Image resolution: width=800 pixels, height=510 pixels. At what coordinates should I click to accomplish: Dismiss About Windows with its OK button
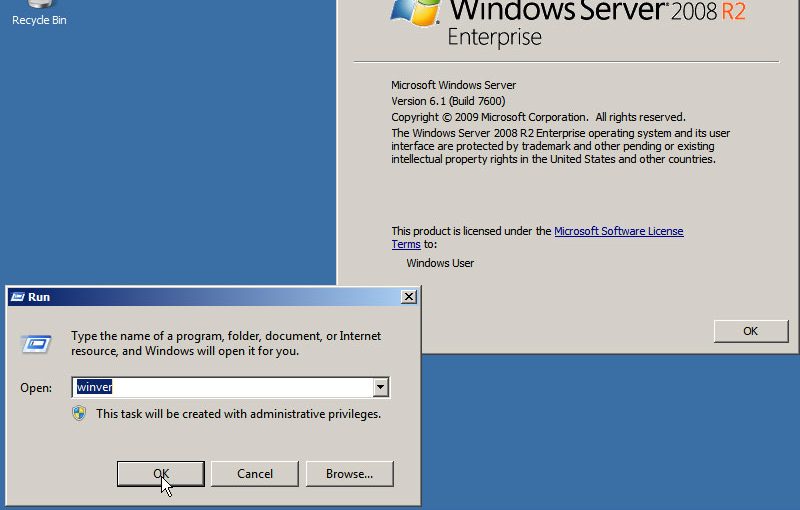[751, 331]
